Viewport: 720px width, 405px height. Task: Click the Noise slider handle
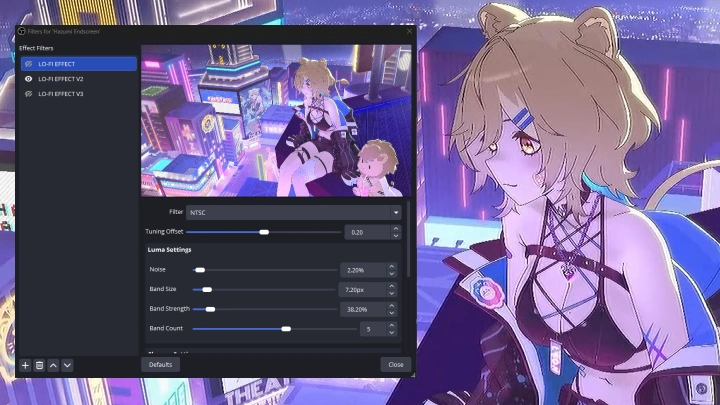pos(200,270)
